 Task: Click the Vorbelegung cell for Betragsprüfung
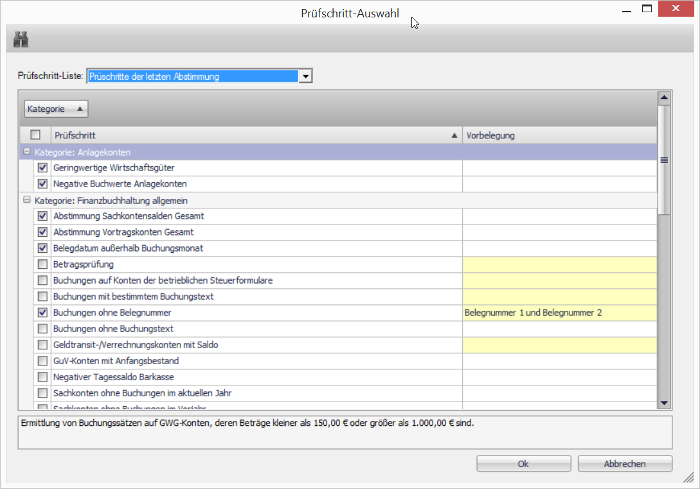pyautogui.click(x=559, y=264)
